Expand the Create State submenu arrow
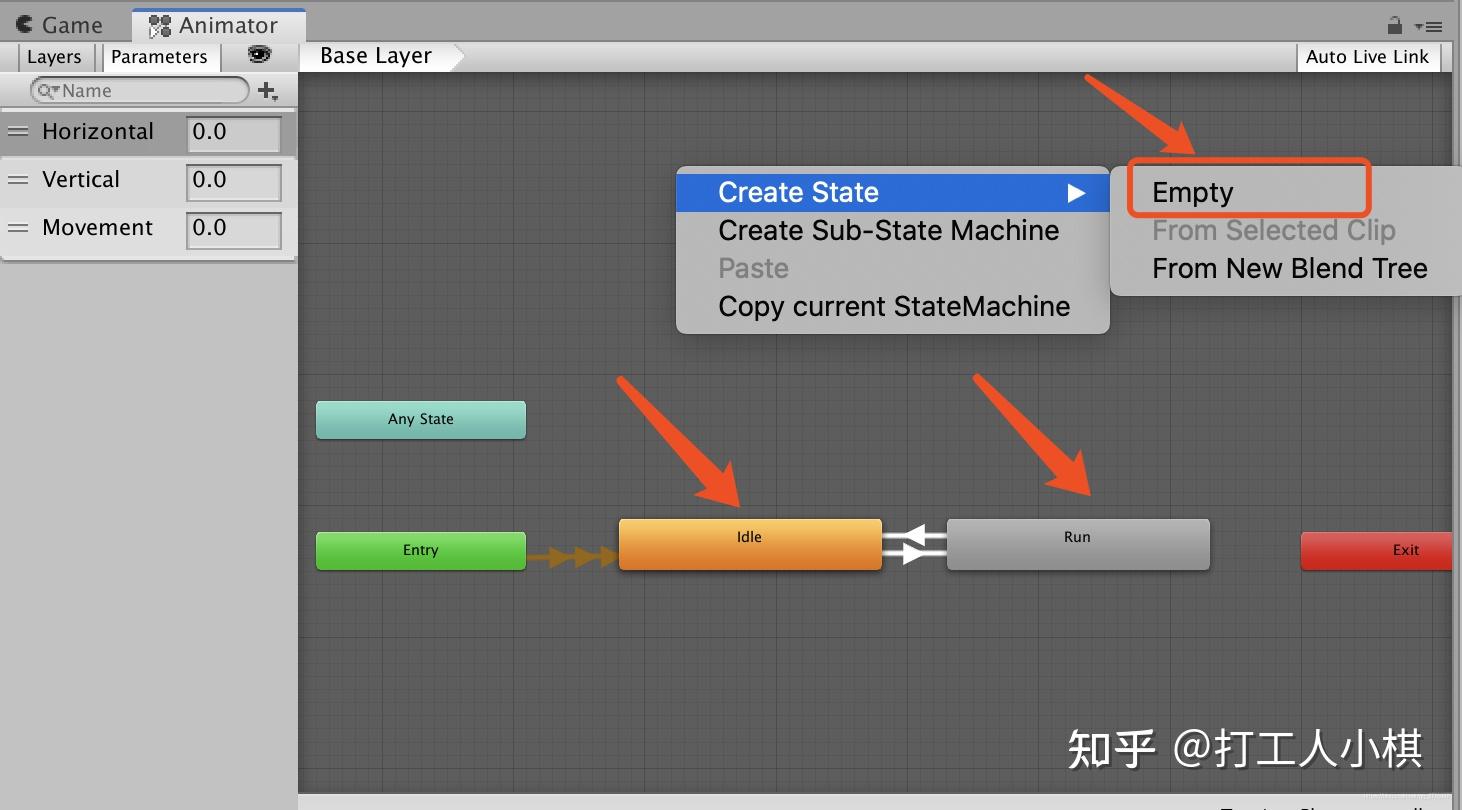This screenshot has width=1462, height=810. click(x=1077, y=192)
